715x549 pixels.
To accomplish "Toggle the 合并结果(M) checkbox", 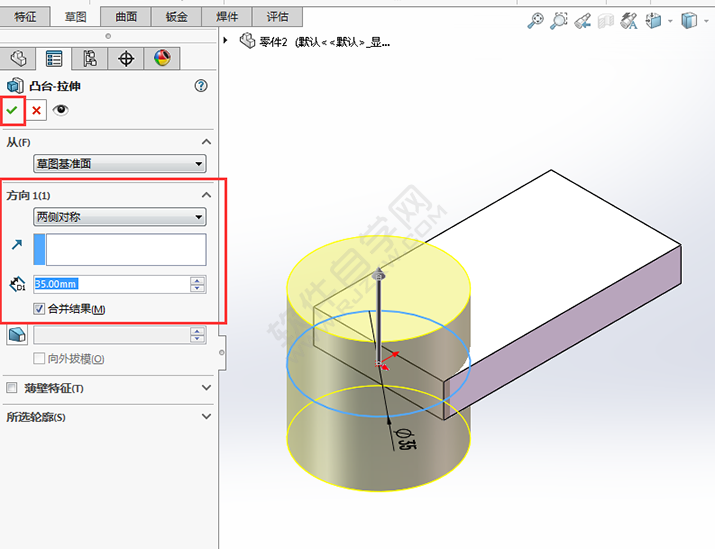I will [x=39, y=309].
